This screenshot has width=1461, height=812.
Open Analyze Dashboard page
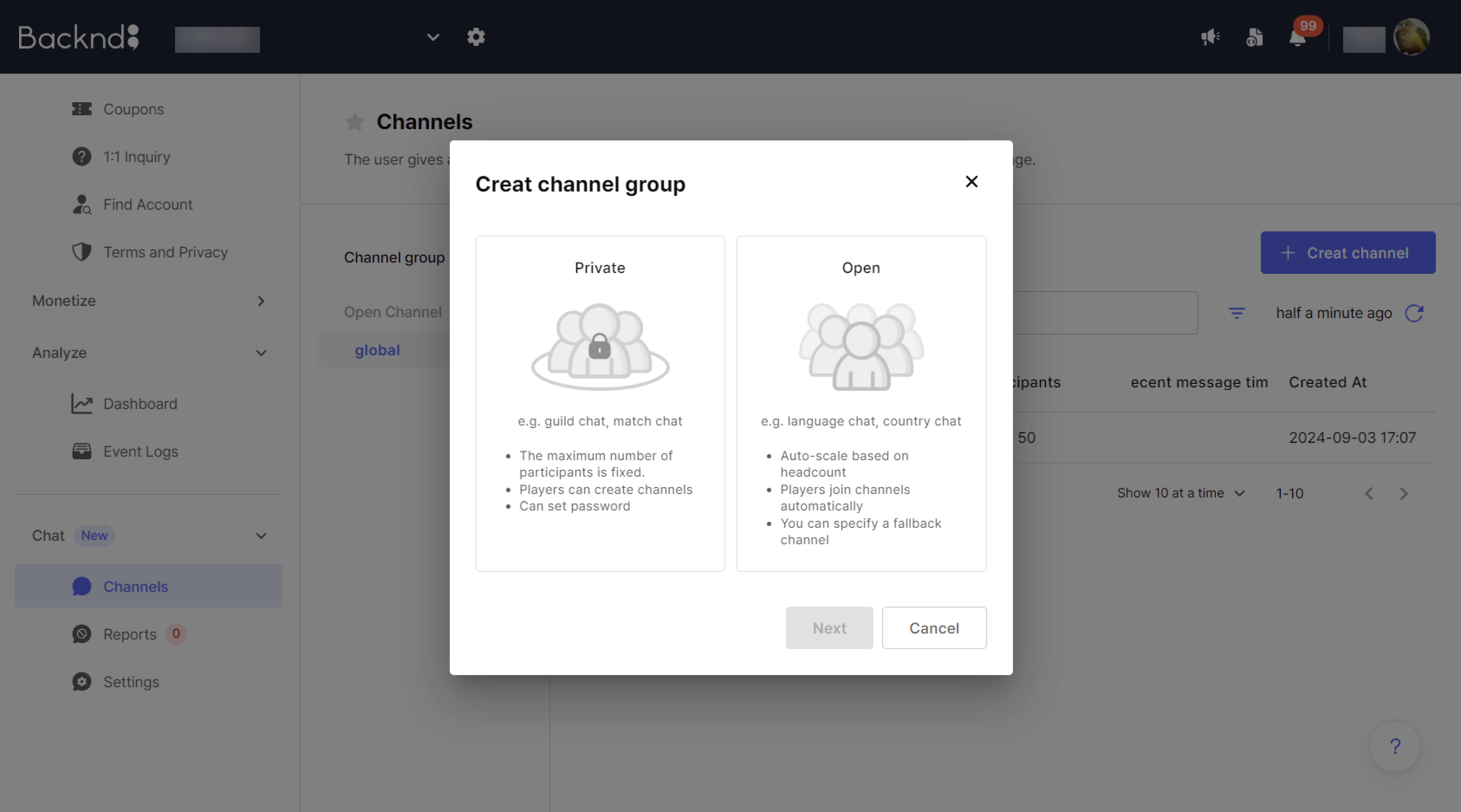click(140, 404)
